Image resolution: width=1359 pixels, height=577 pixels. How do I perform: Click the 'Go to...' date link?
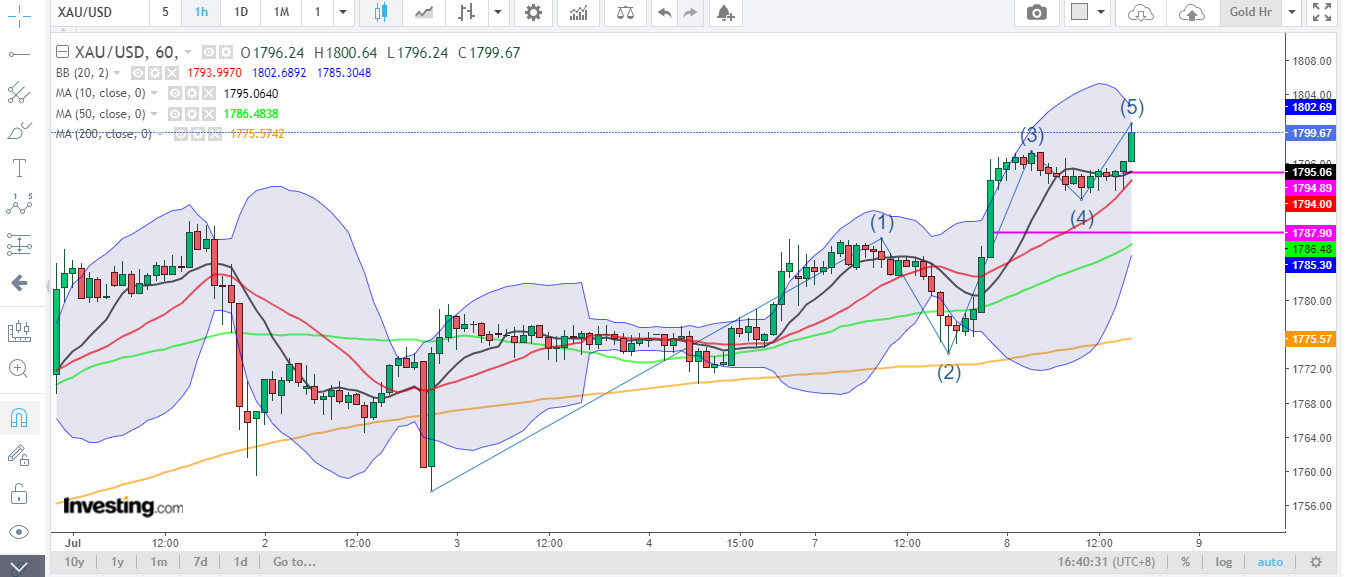293,562
